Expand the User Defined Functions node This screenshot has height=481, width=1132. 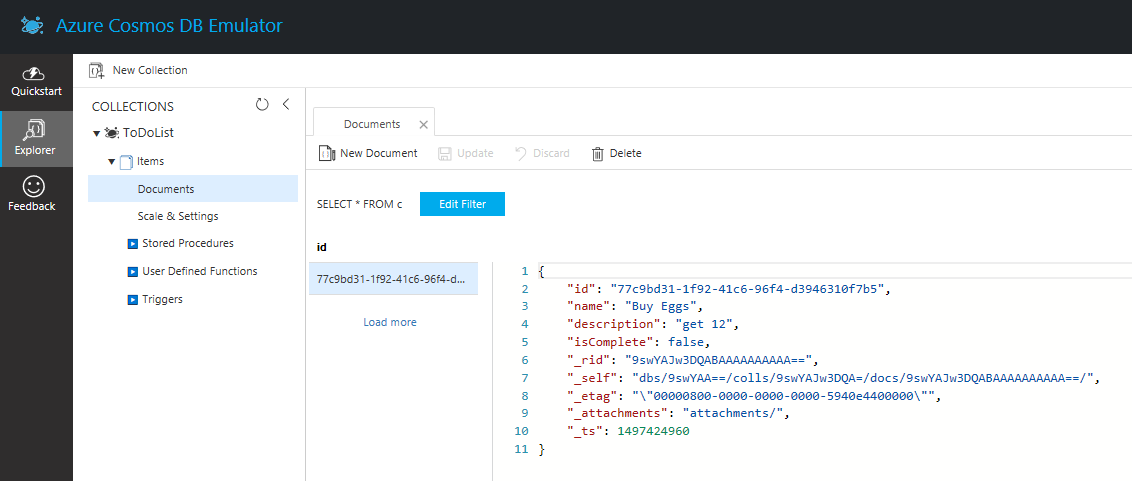coord(132,271)
